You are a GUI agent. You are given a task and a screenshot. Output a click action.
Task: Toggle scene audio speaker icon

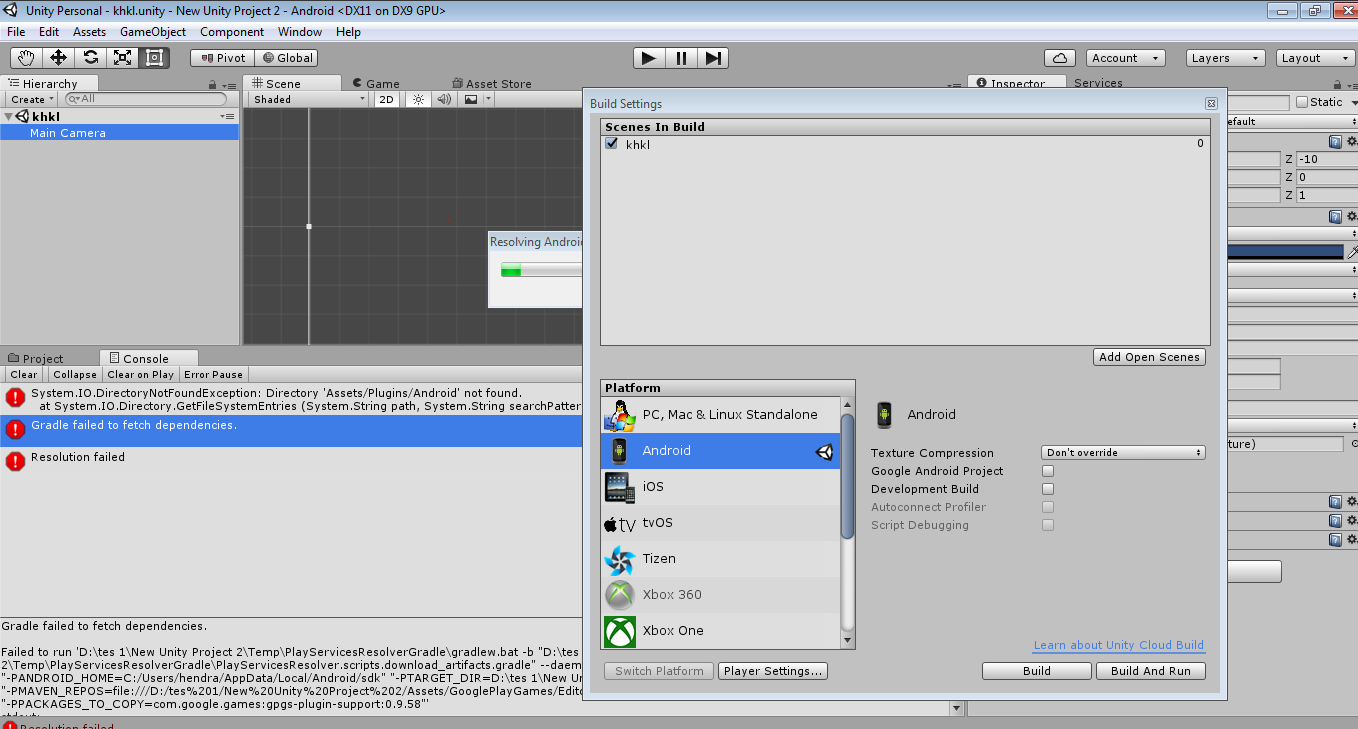(444, 99)
